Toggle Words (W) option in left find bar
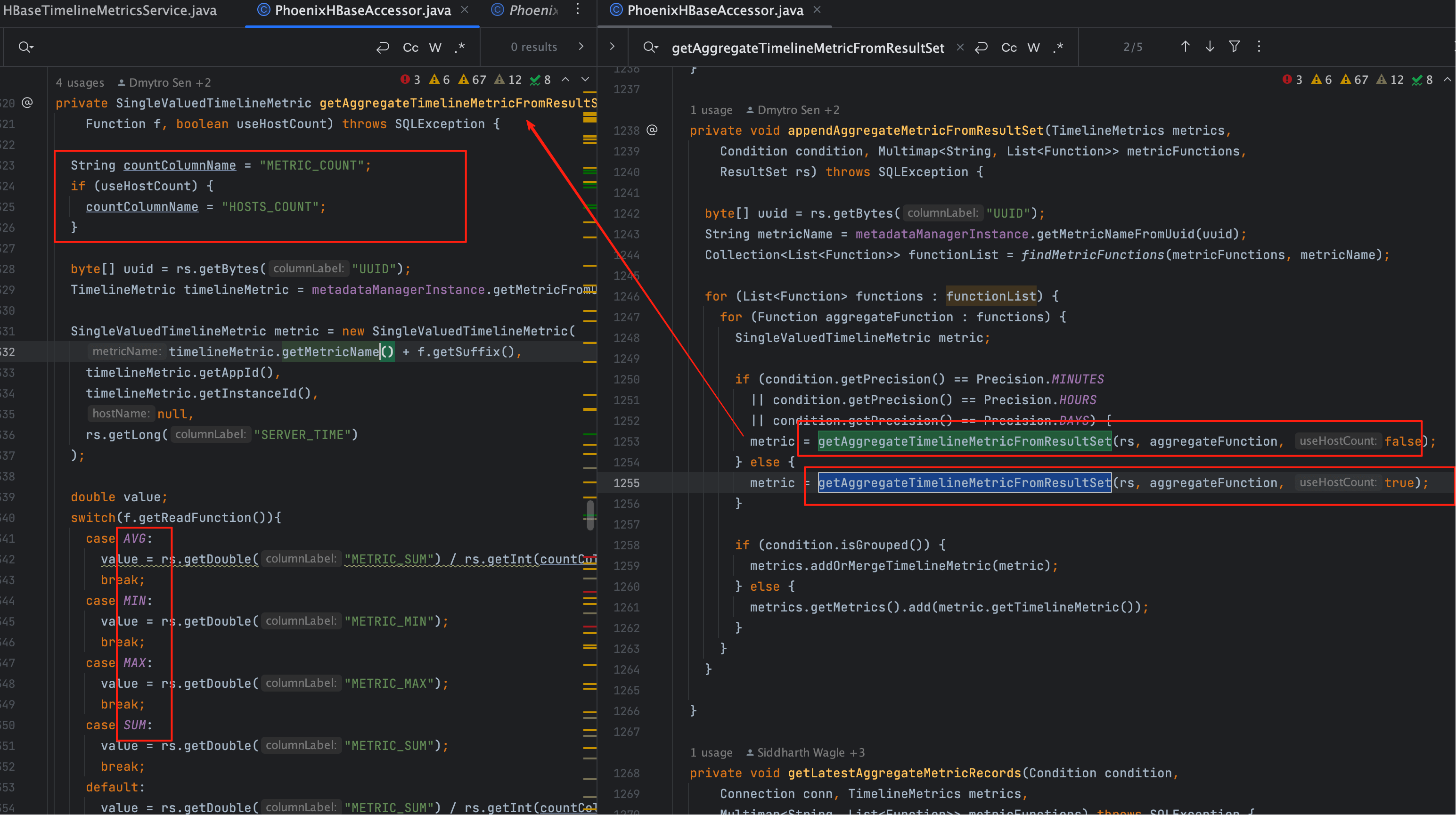Screen dimensions: 1456x815 pyautogui.click(x=434, y=47)
